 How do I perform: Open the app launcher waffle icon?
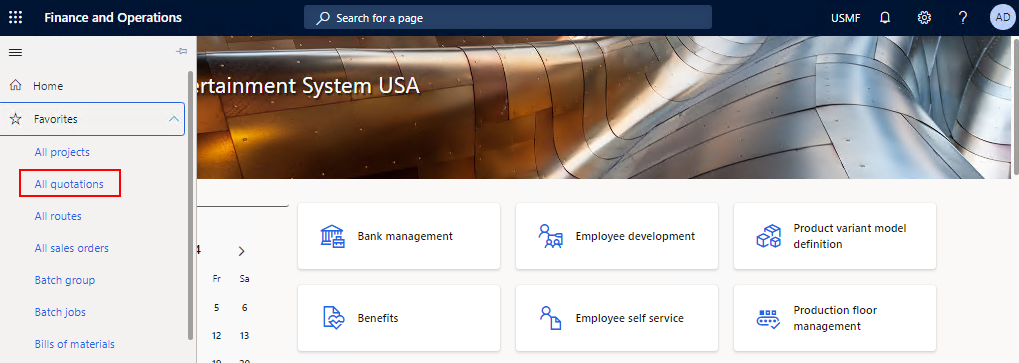point(16,18)
